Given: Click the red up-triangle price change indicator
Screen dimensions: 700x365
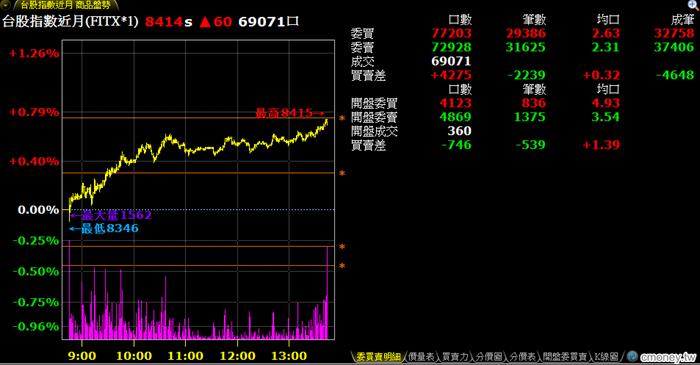Looking at the screenshot, I should [205, 21].
